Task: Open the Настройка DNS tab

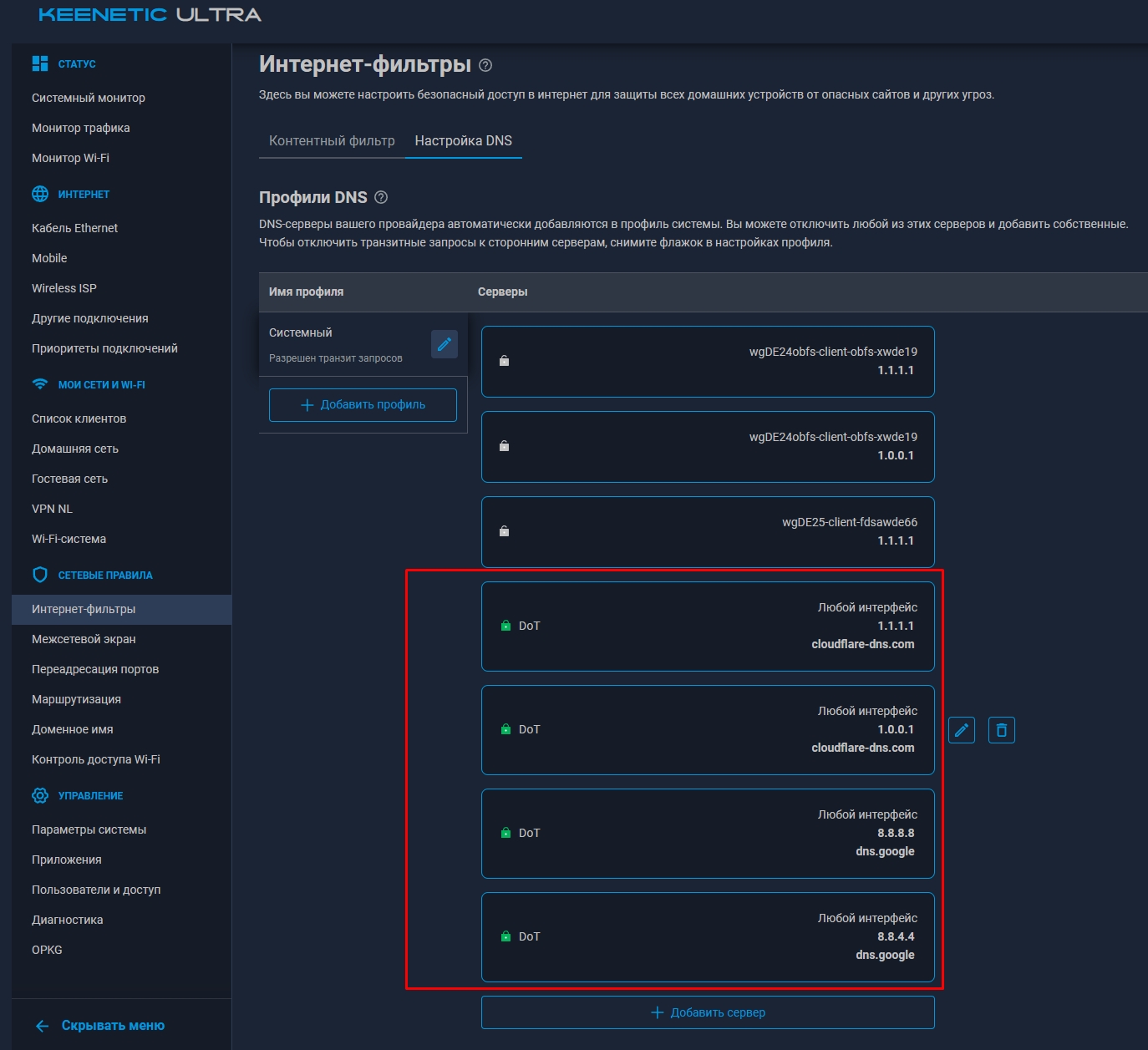Action: pyautogui.click(x=463, y=140)
